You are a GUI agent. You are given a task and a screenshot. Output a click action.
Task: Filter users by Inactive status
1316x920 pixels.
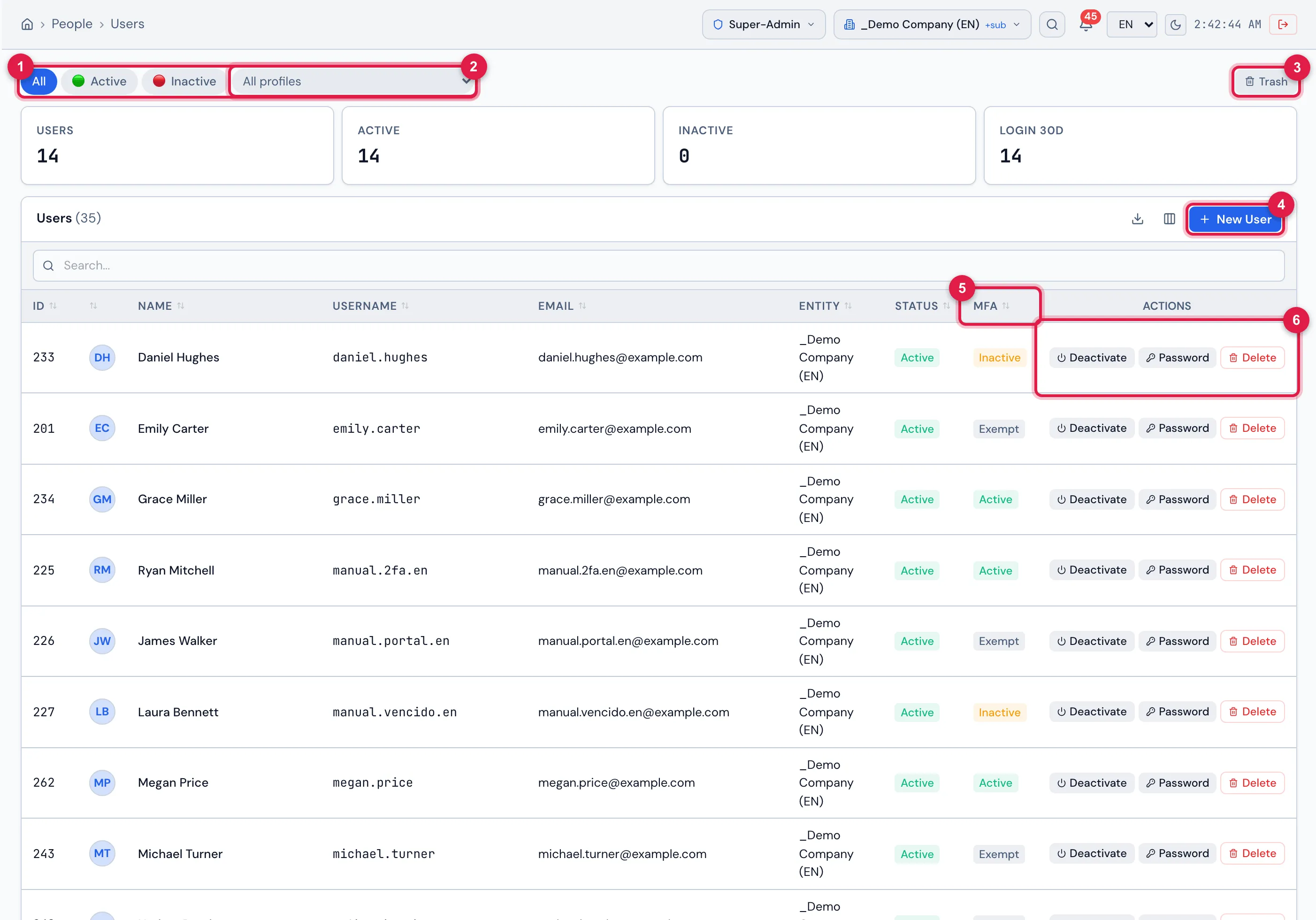184,81
